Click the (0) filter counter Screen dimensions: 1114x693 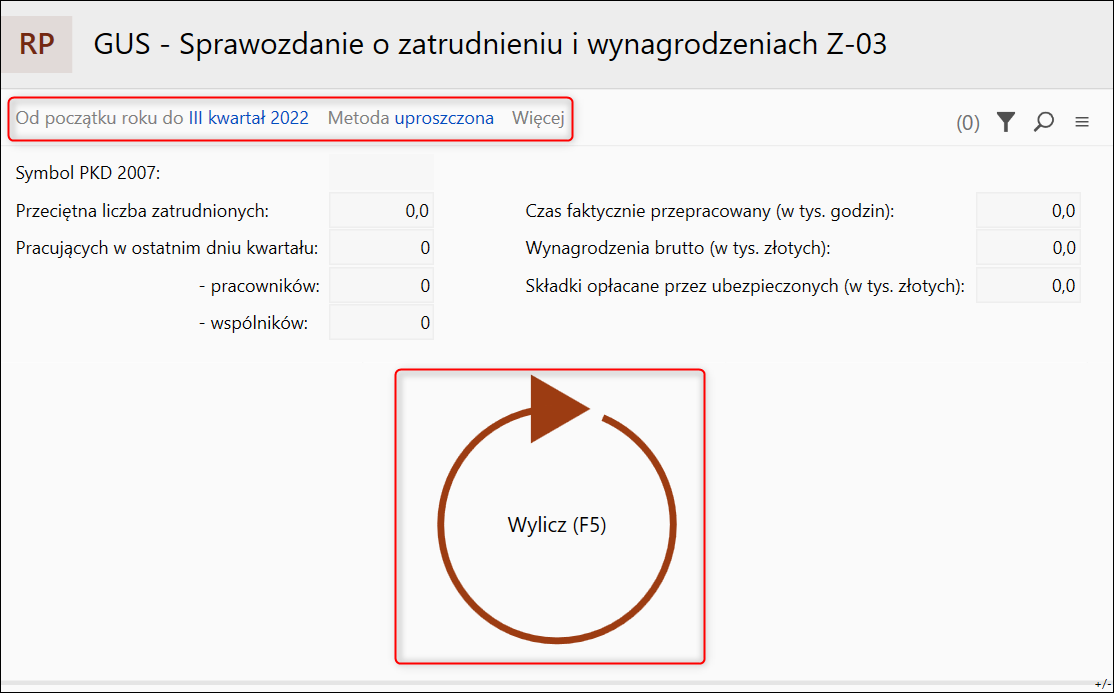point(968,123)
